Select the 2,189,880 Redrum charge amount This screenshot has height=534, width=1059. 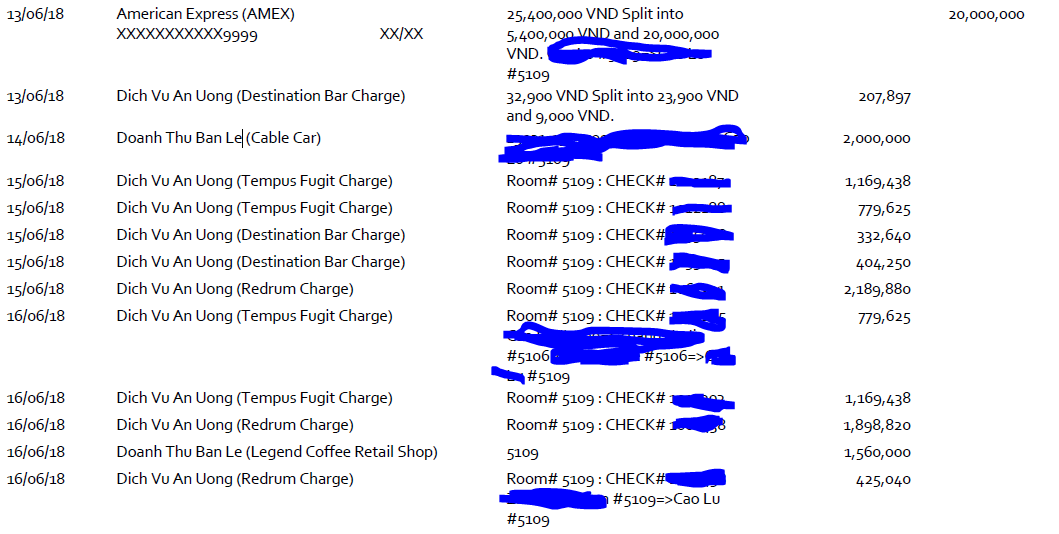pos(877,290)
